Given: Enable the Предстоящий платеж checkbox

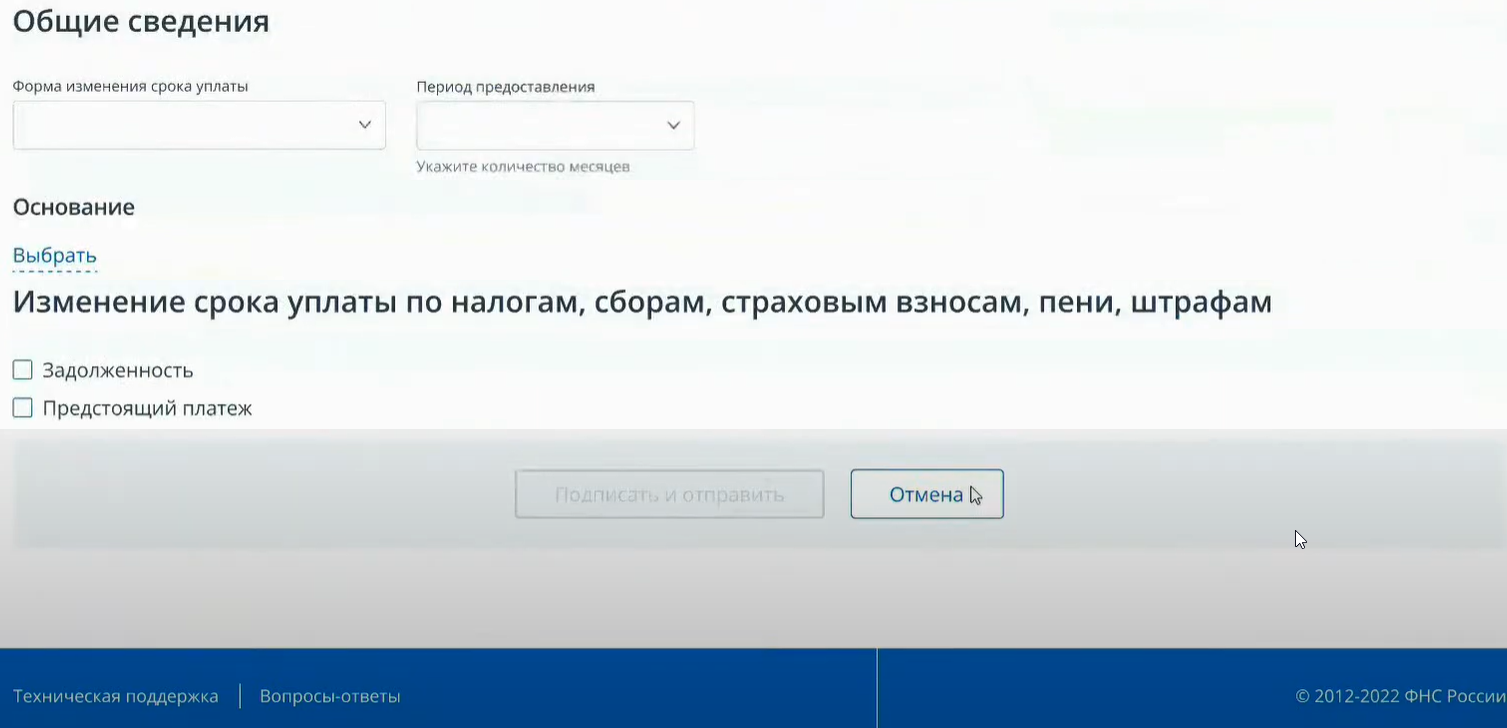Looking at the screenshot, I should click(x=22, y=408).
